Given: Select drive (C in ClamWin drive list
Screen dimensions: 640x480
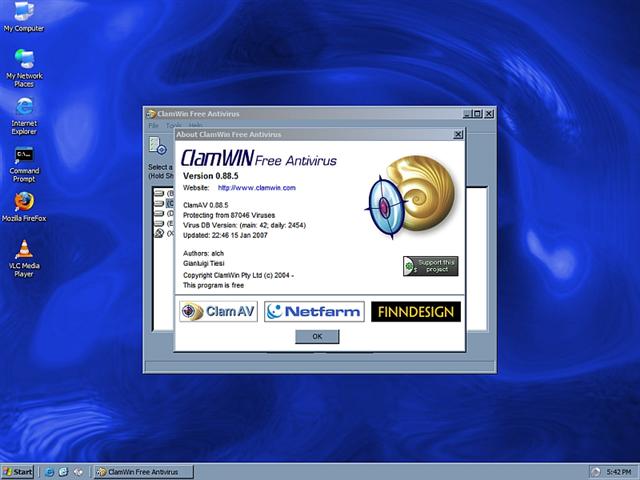Looking at the screenshot, I should click(x=164, y=203).
